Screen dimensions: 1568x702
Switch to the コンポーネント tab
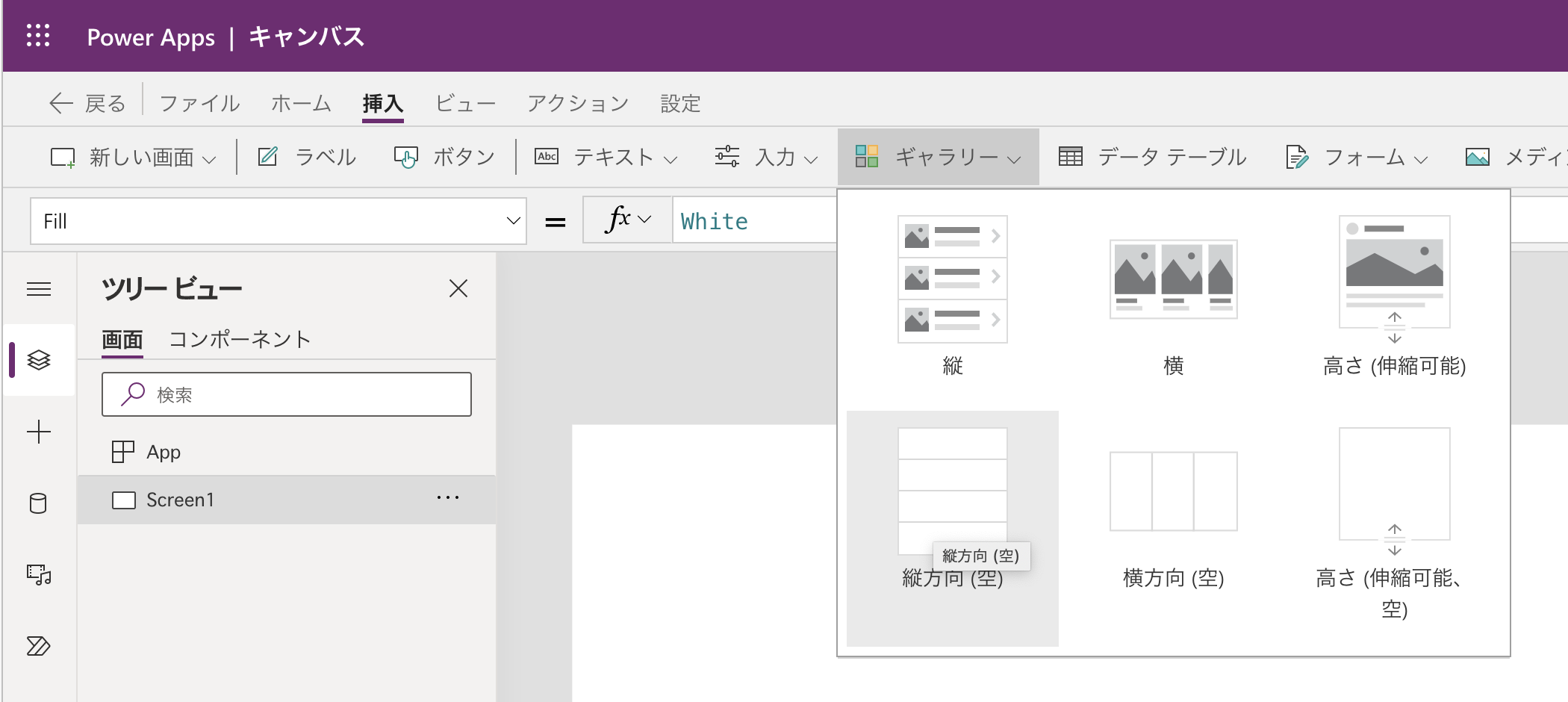(x=240, y=340)
